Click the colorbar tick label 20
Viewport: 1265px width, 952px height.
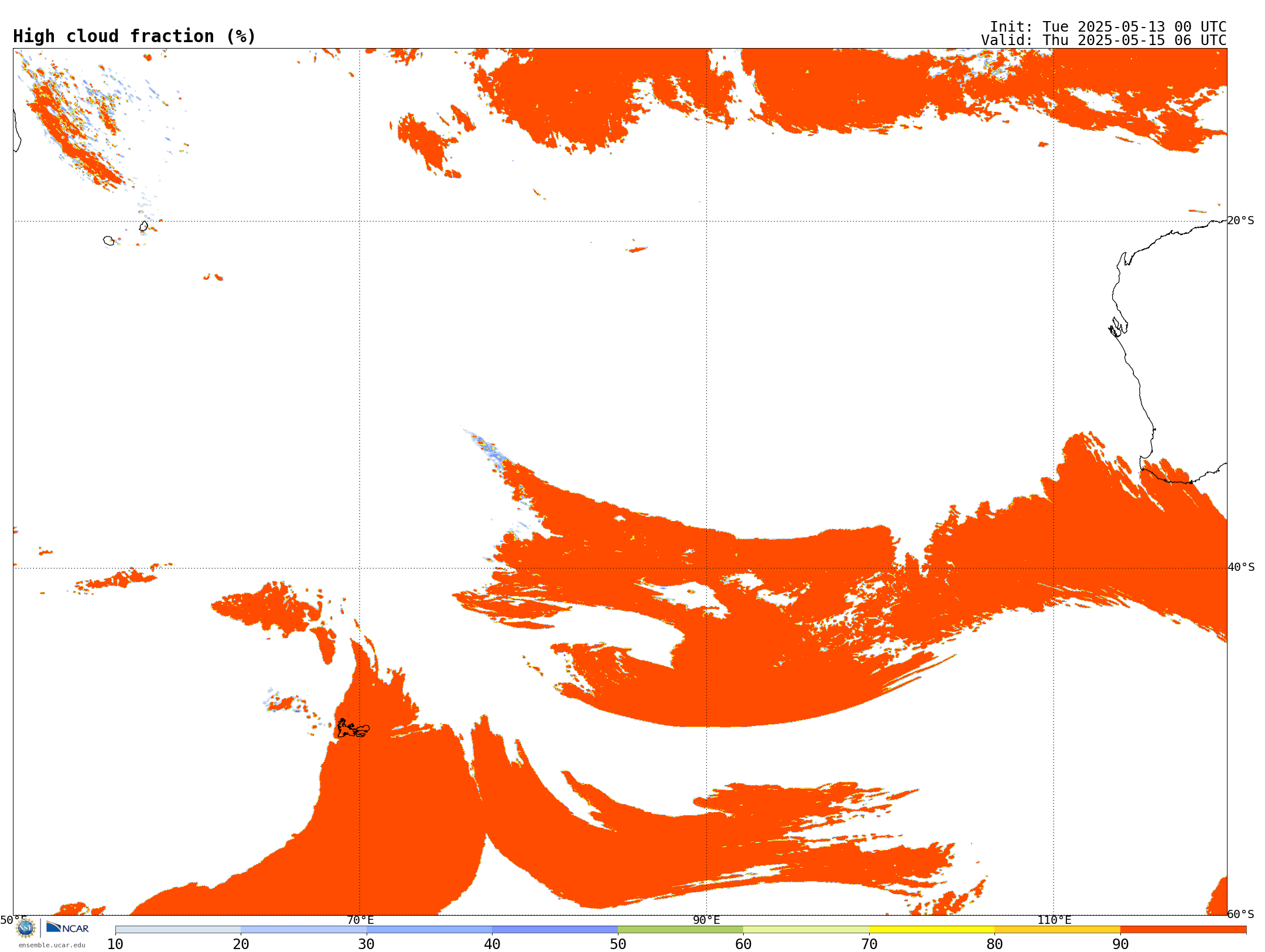point(241,944)
